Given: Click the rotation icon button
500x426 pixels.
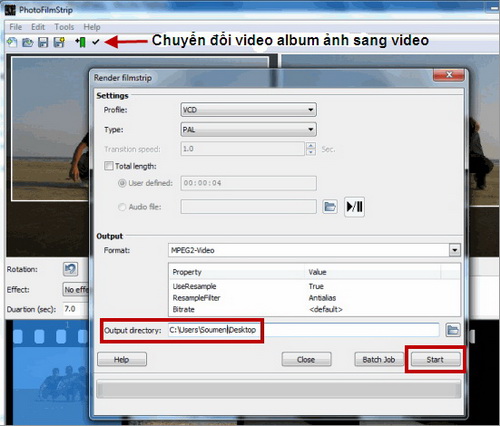Looking at the screenshot, I should click(x=70, y=269).
